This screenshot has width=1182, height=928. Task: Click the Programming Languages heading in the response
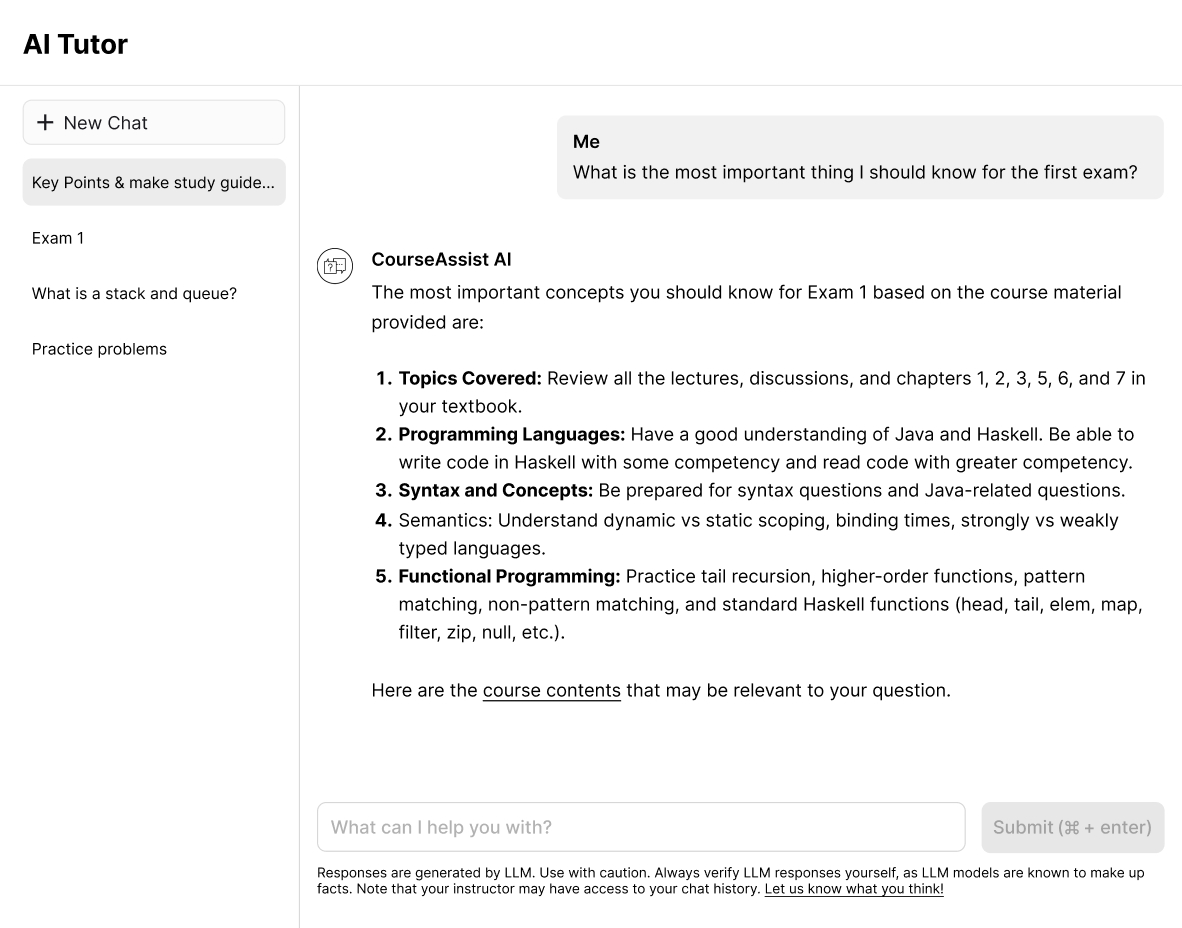click(511, 435)
